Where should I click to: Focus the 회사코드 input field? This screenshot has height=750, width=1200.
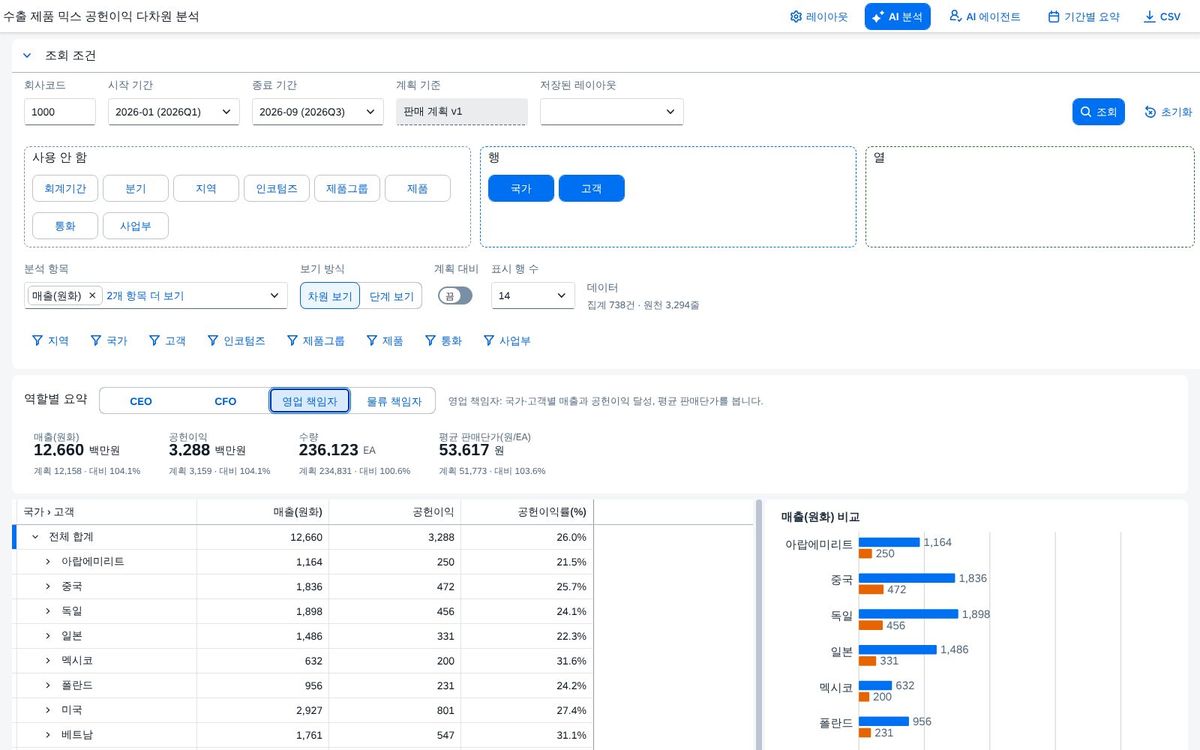point(60,112)
